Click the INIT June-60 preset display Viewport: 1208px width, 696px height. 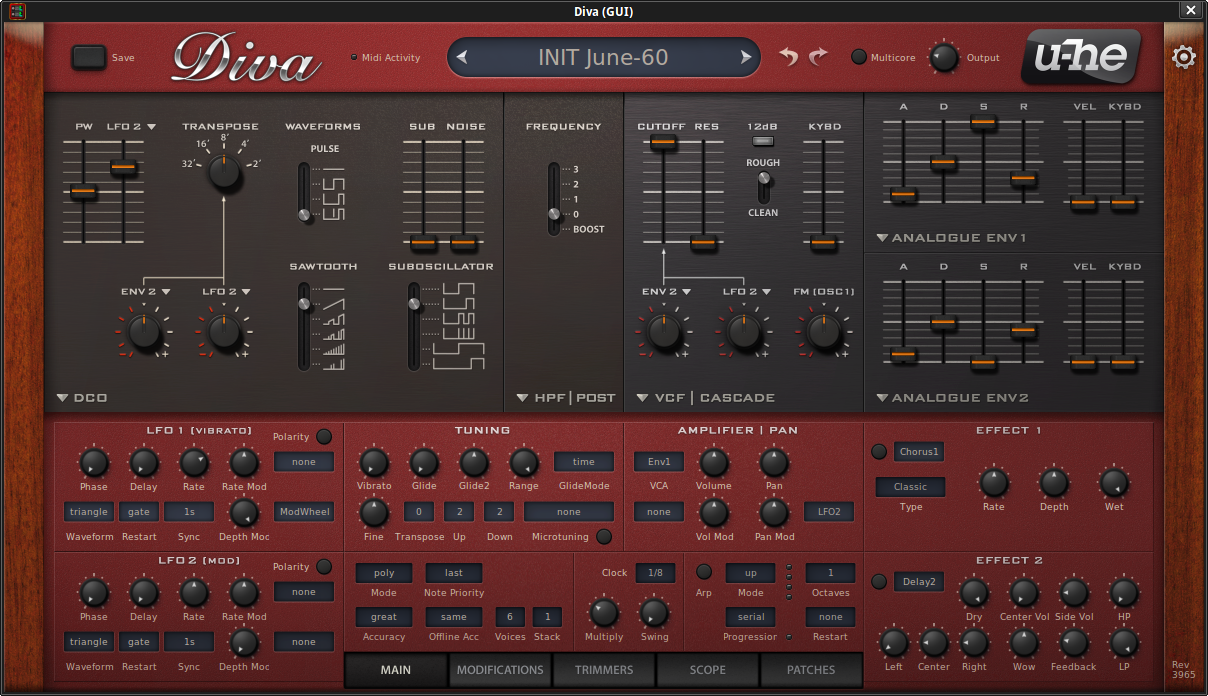603,57
